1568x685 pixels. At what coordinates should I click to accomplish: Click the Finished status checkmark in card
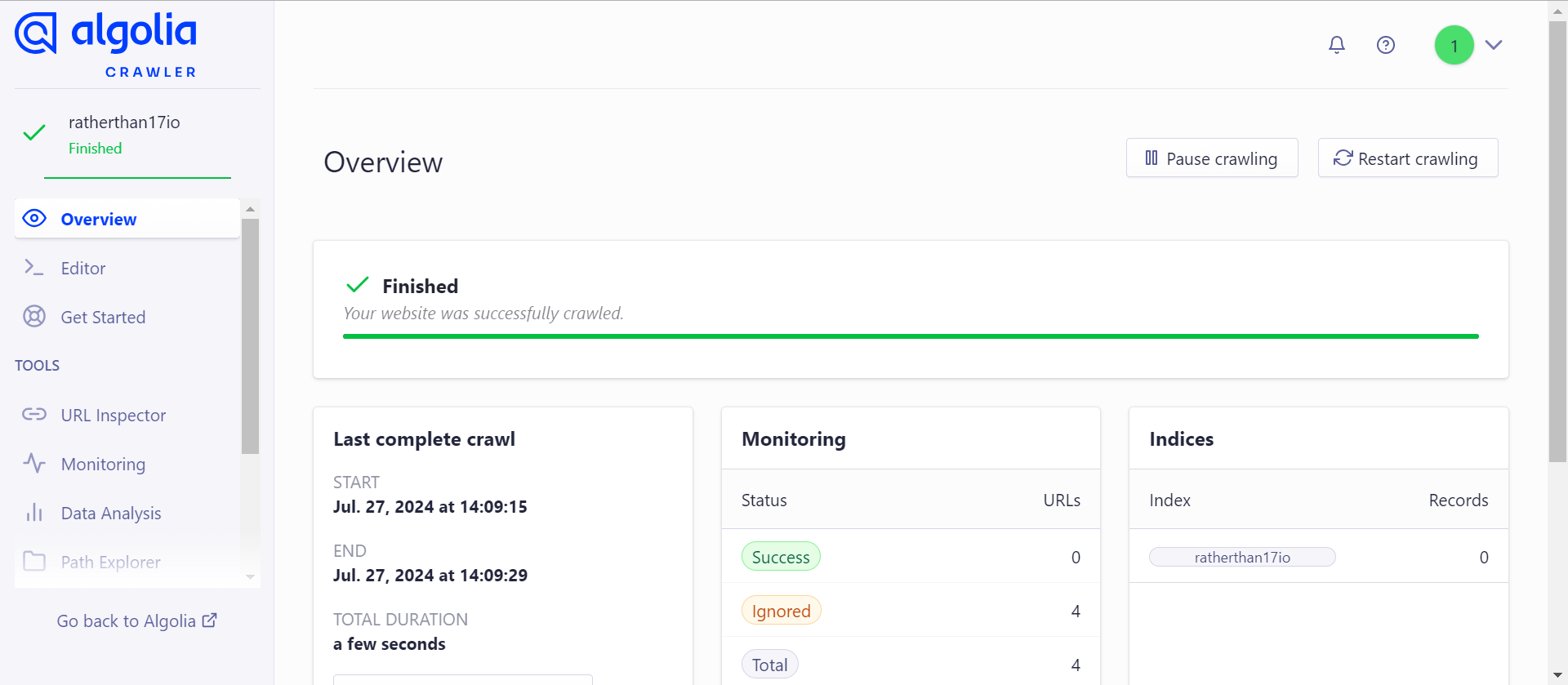coord(358,285)
